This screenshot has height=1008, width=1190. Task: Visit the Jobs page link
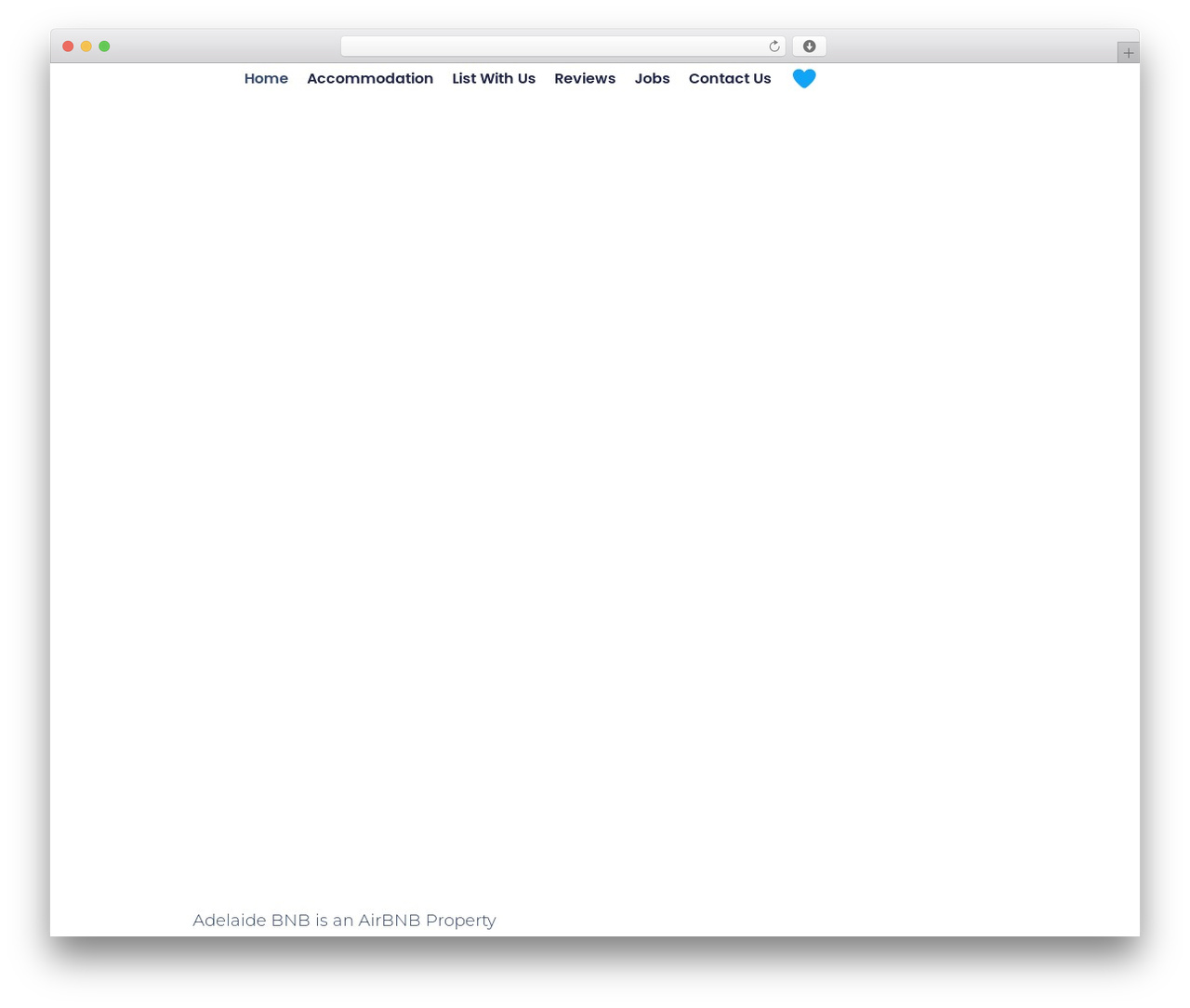coord(652,79)
